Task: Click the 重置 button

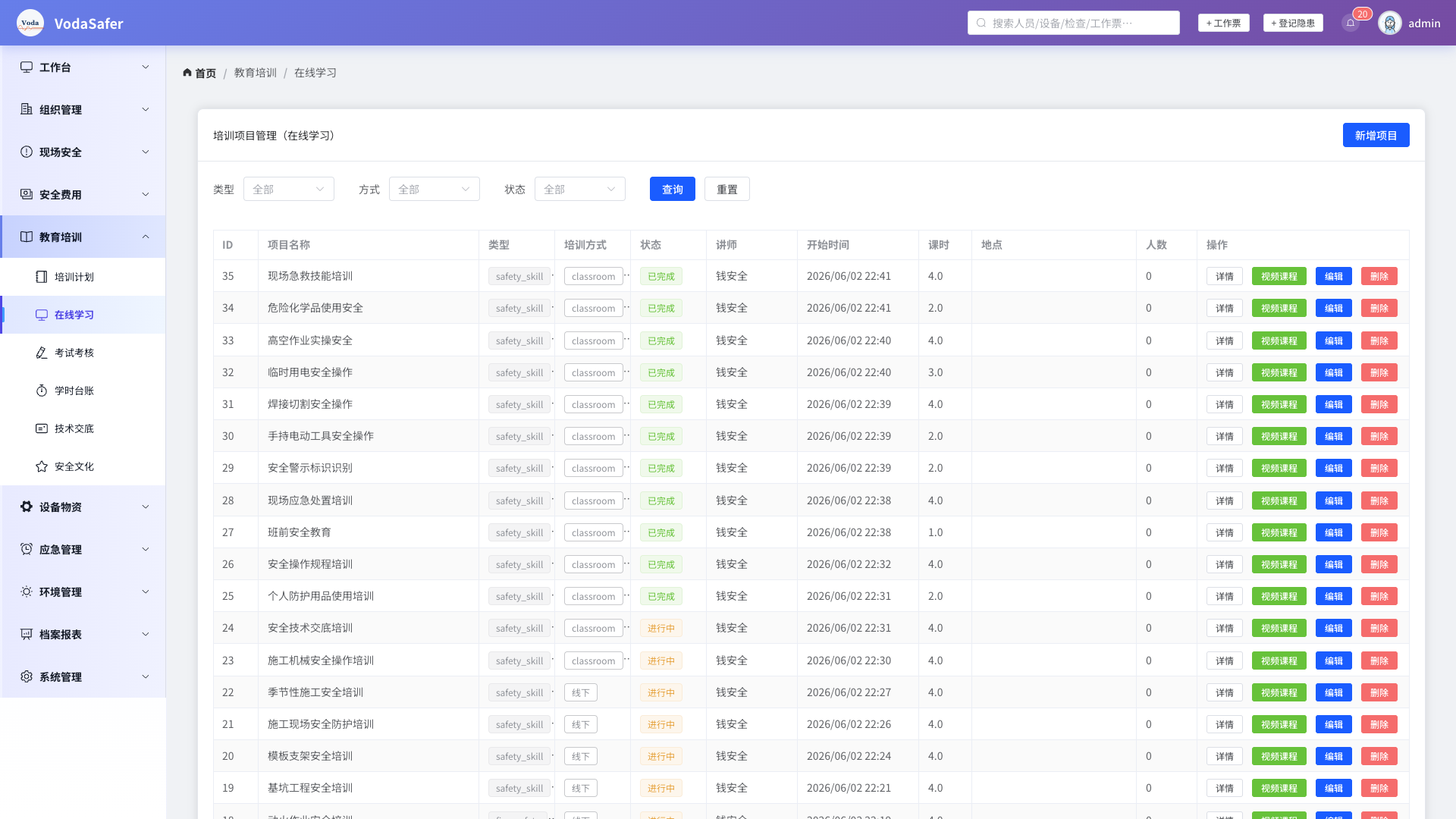Action: (x=727, y=189)
